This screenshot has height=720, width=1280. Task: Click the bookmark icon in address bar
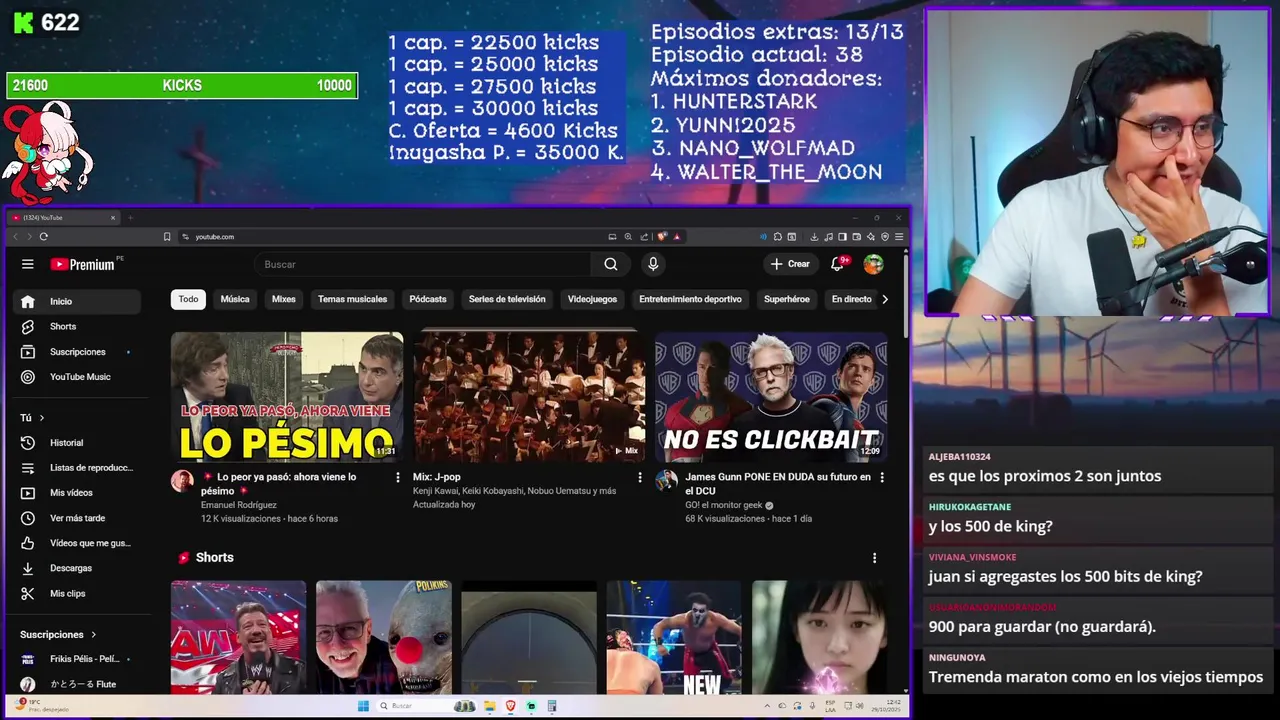pos(167,237)
